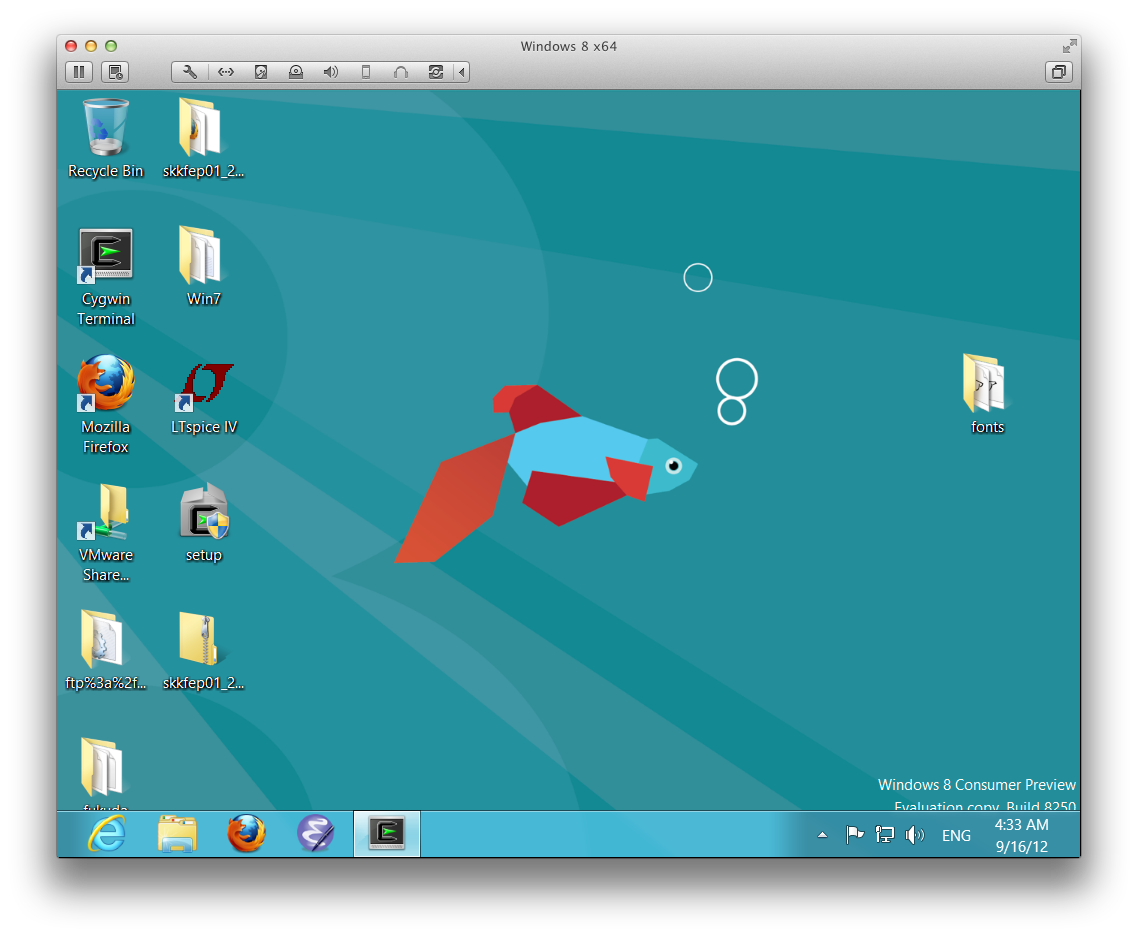
Task: Open File Explorer from taskbar
Action: click(x=177, y=834)
